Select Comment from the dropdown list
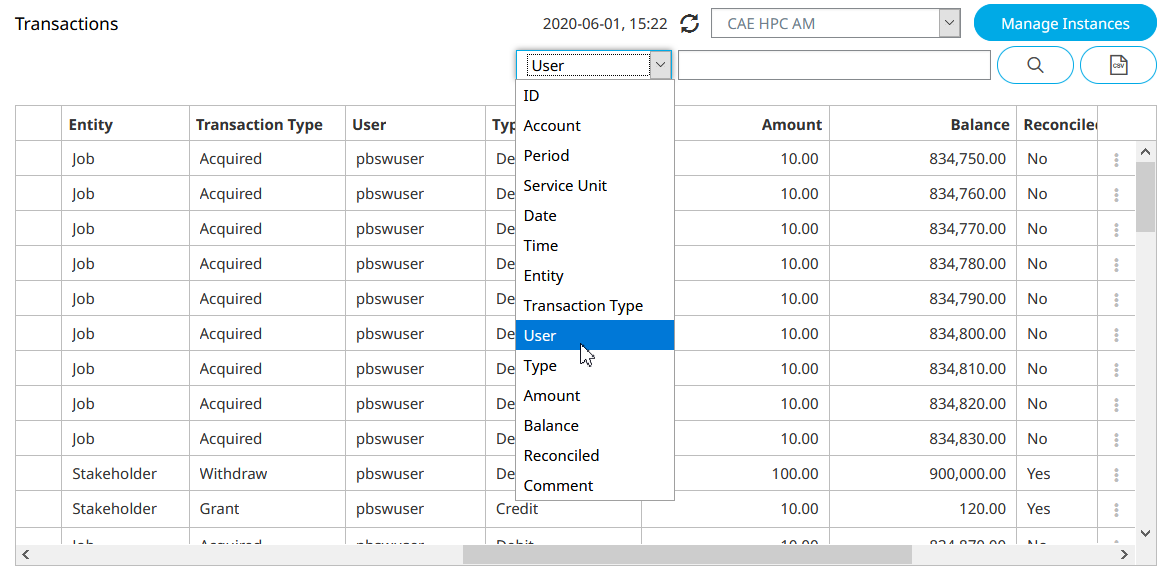The image size is (1168, 571). 558,486
